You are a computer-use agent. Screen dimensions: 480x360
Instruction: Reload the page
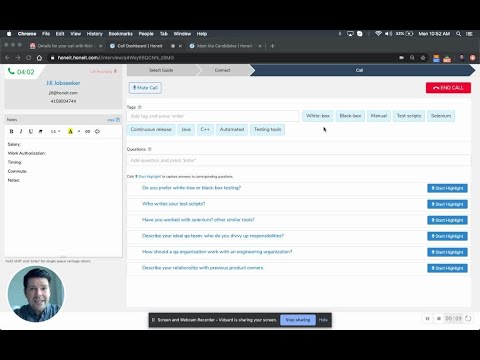[29, 58]
